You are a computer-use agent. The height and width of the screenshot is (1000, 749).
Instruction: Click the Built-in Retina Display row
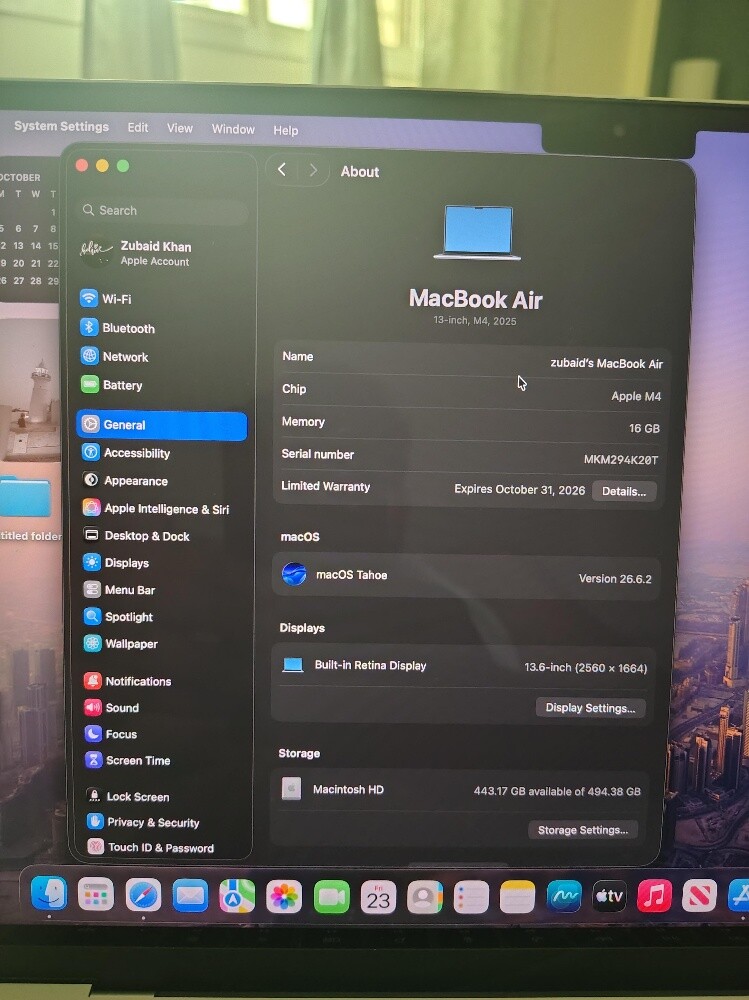click(x=463, y=666)
